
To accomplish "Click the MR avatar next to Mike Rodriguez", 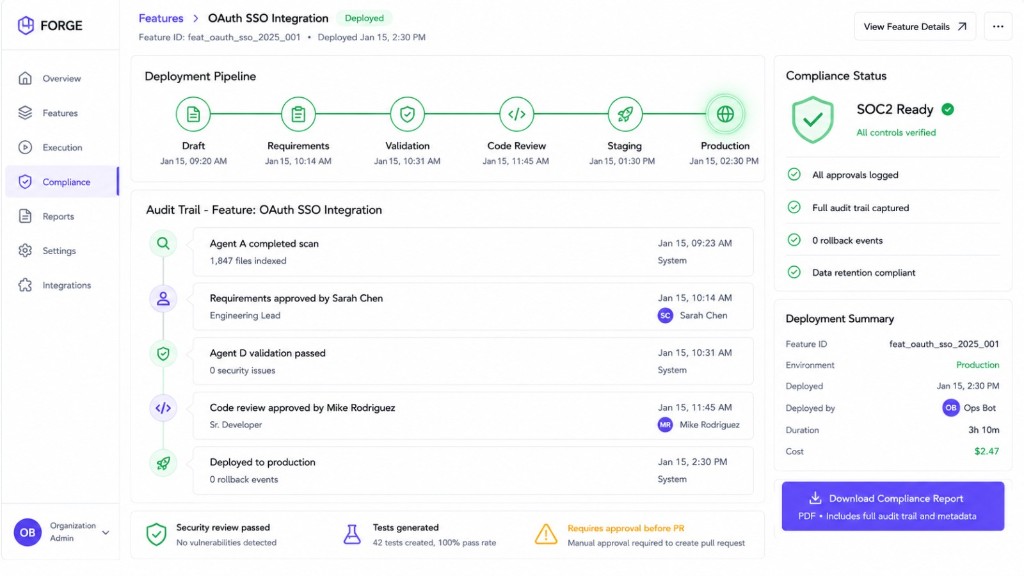I will [665, 424].
